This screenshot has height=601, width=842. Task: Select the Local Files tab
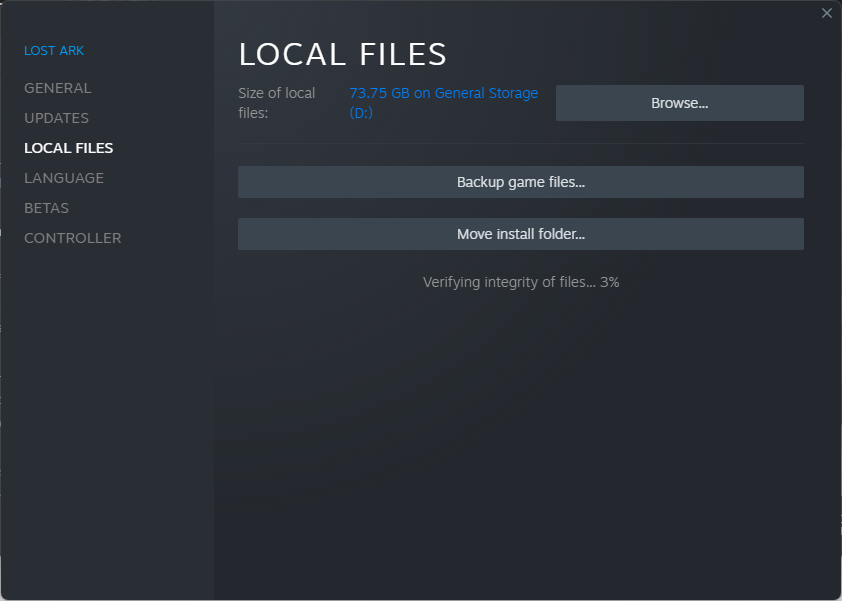[69, 148]
